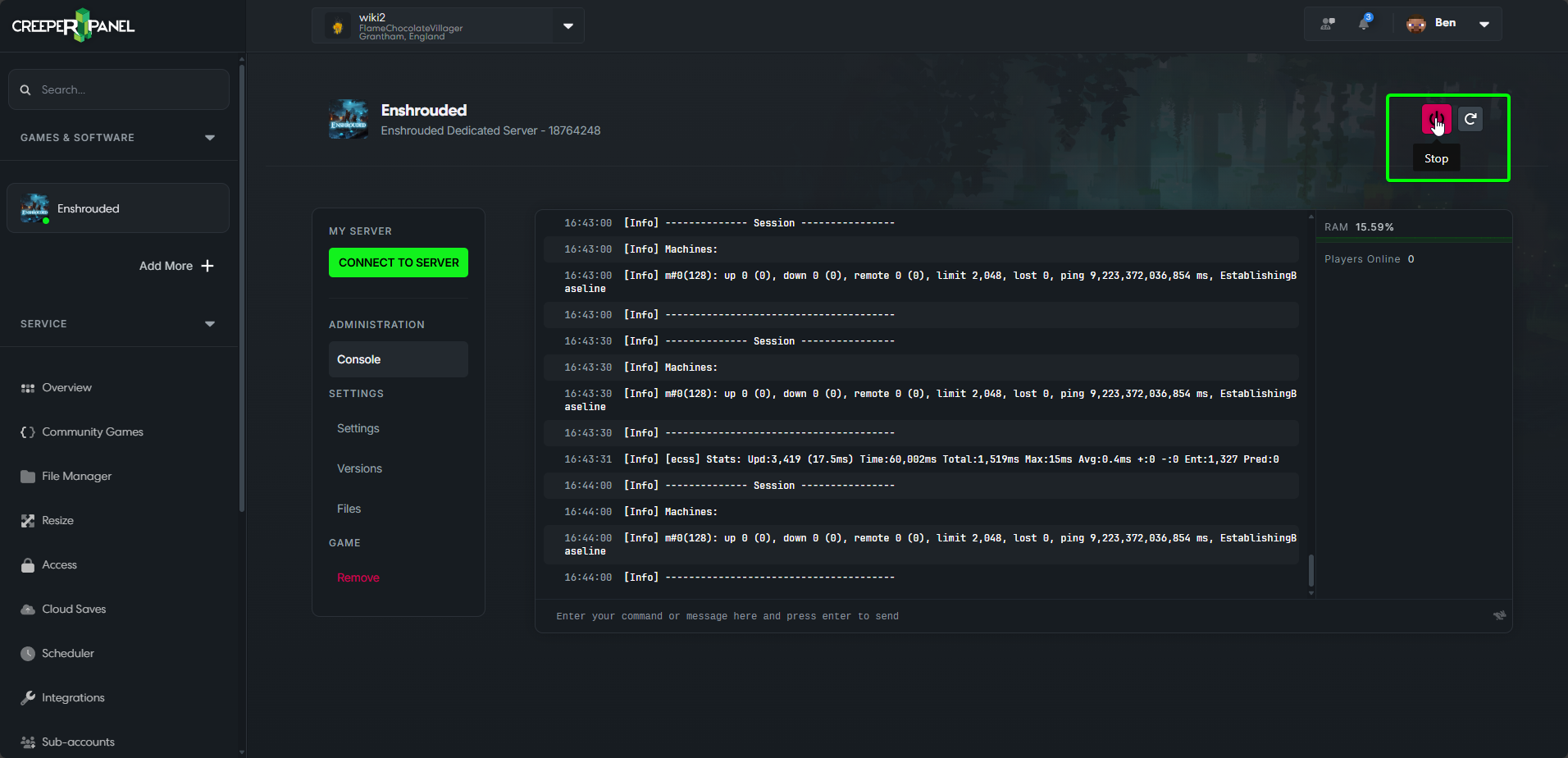The width and height of the screenshot is (1568, 758).
Task: Open the friends/users icon in top bar
Action: [x=1328, y=24]
